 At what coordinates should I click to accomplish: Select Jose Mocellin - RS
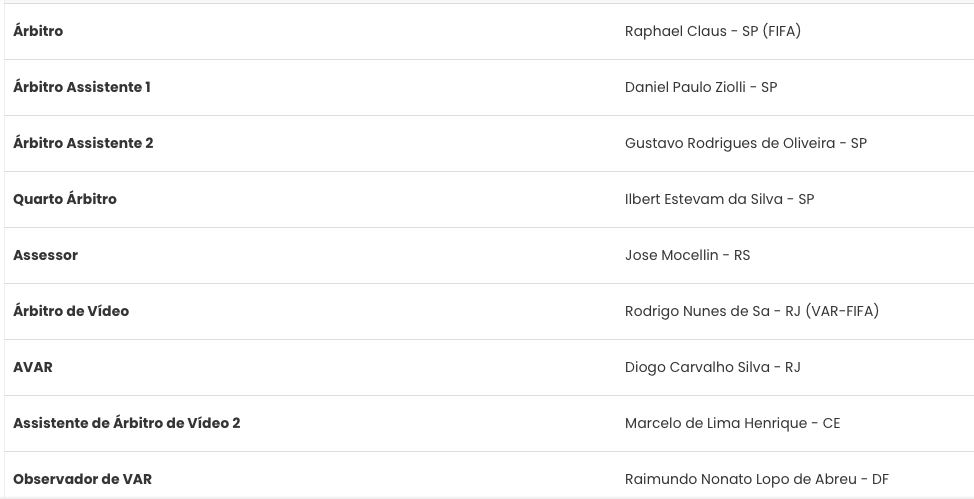click(x=687, y=255)
